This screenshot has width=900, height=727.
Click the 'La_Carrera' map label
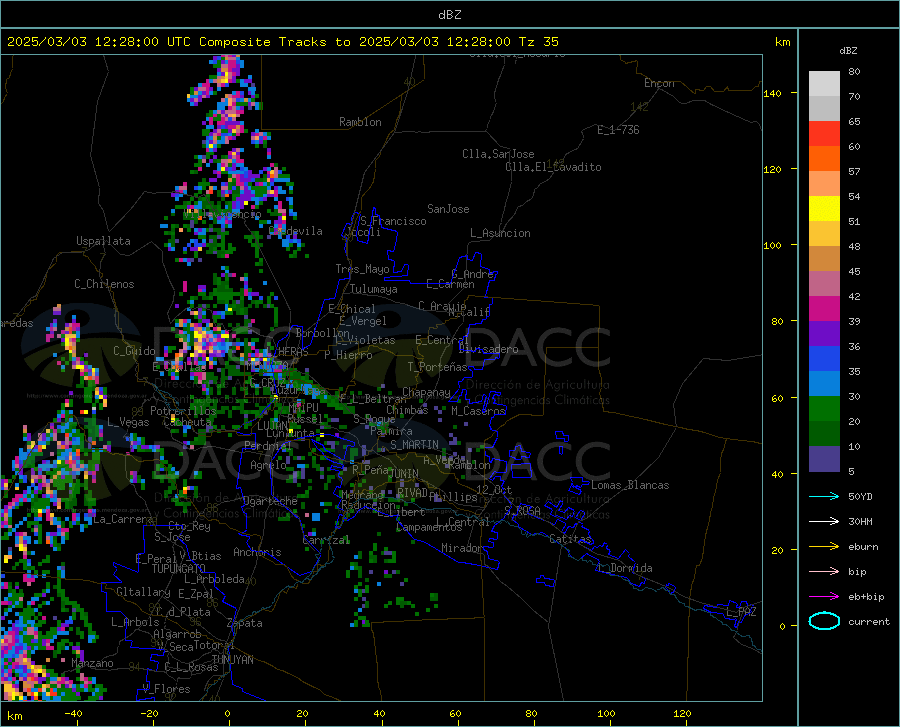pos(123,519)
